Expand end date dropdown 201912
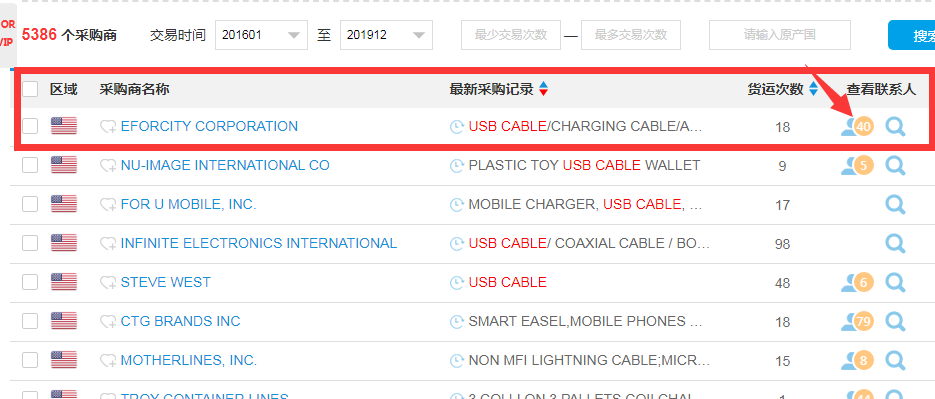Screen dimensions: 935x399 pyautogui.click(x=386, y=35)
